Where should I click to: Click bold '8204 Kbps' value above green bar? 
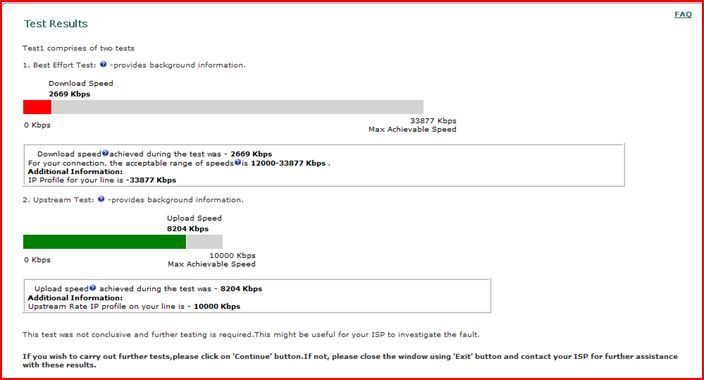coord(188,229)
